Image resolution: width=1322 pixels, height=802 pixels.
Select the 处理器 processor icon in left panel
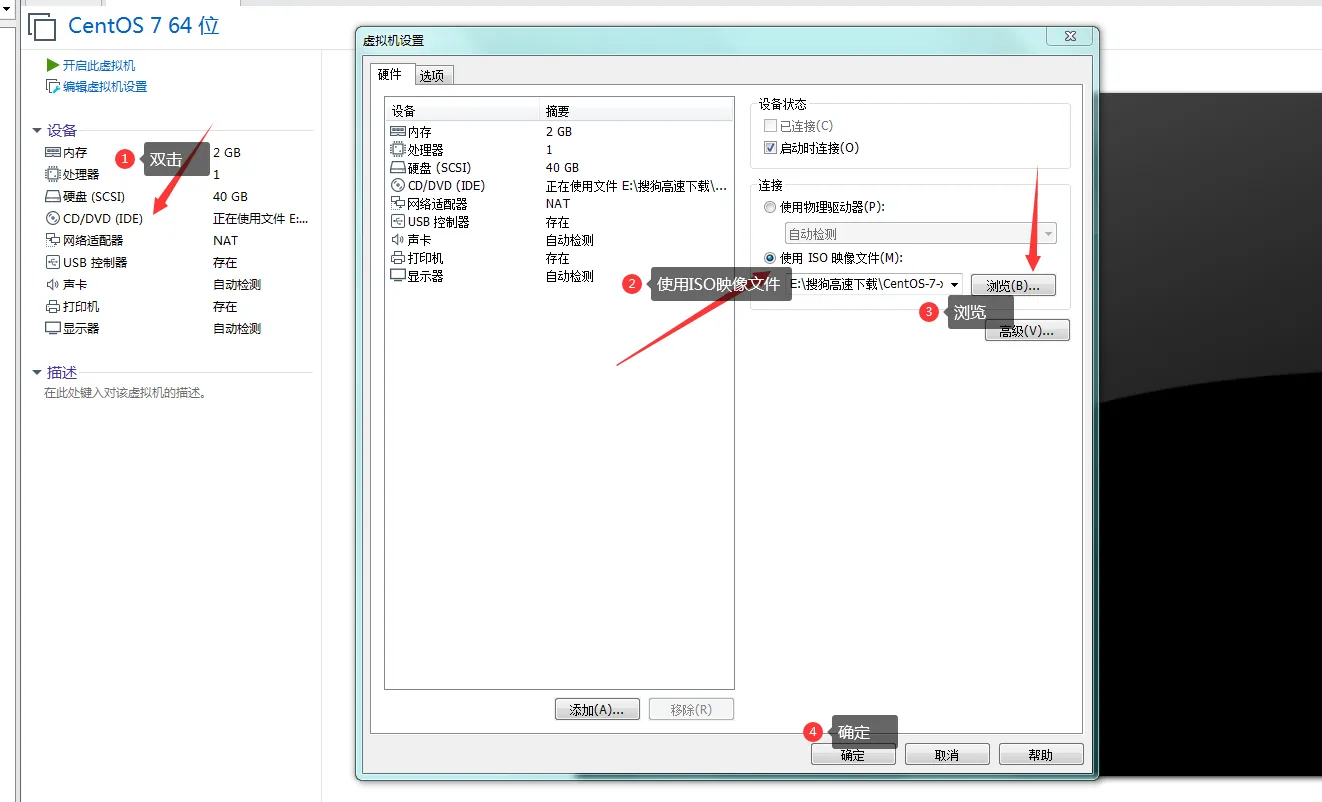(53, 174)
